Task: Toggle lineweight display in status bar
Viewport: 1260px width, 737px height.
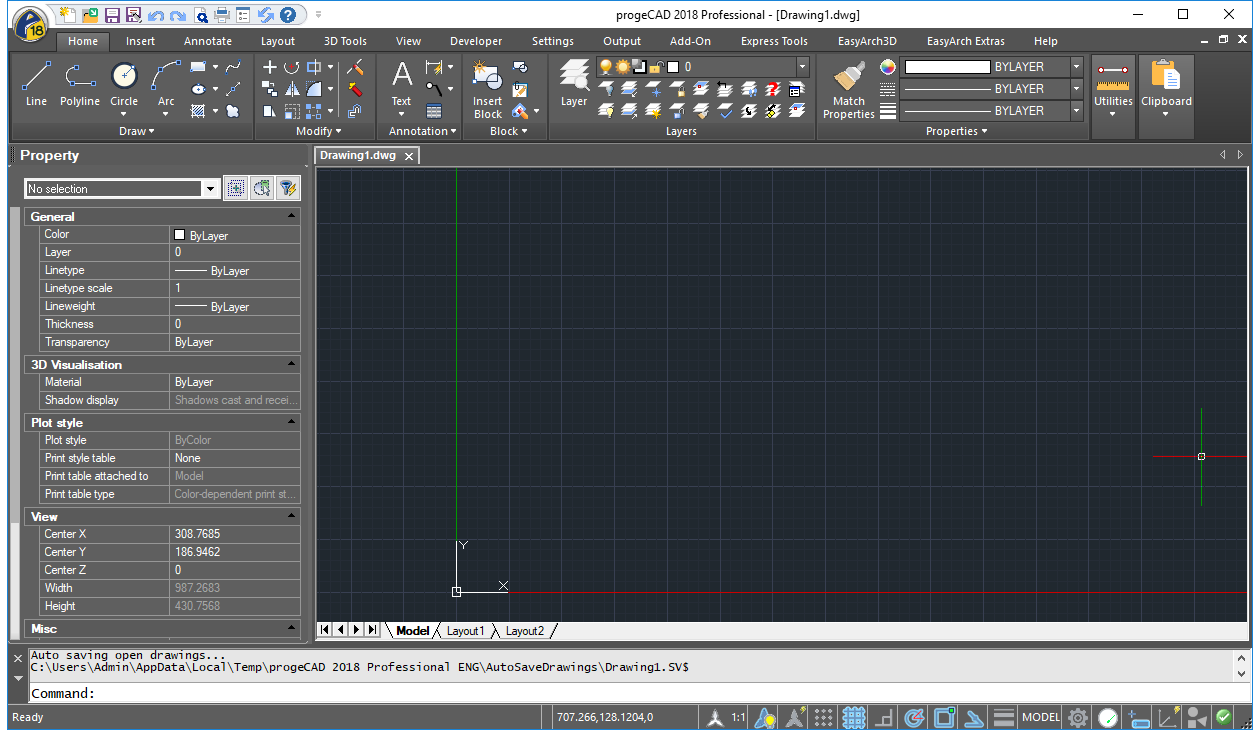Action: pos(1004,717)
